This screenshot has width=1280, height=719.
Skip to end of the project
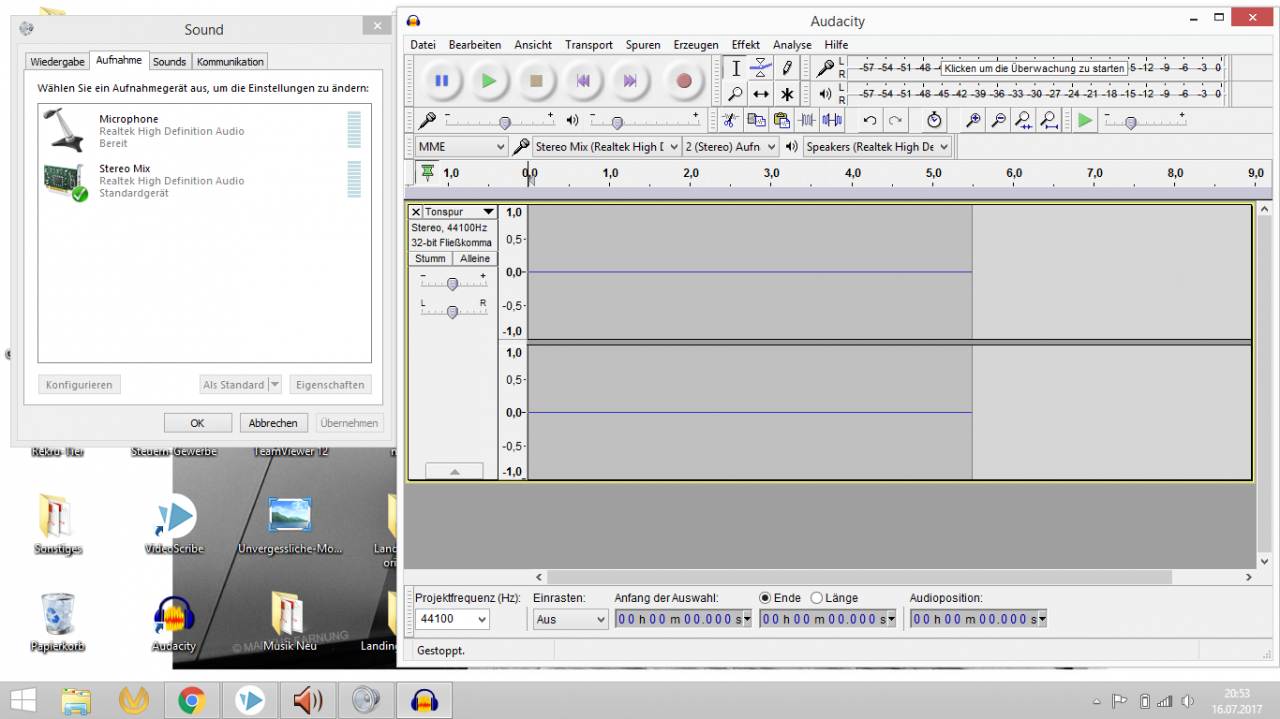tap(630, 81)
